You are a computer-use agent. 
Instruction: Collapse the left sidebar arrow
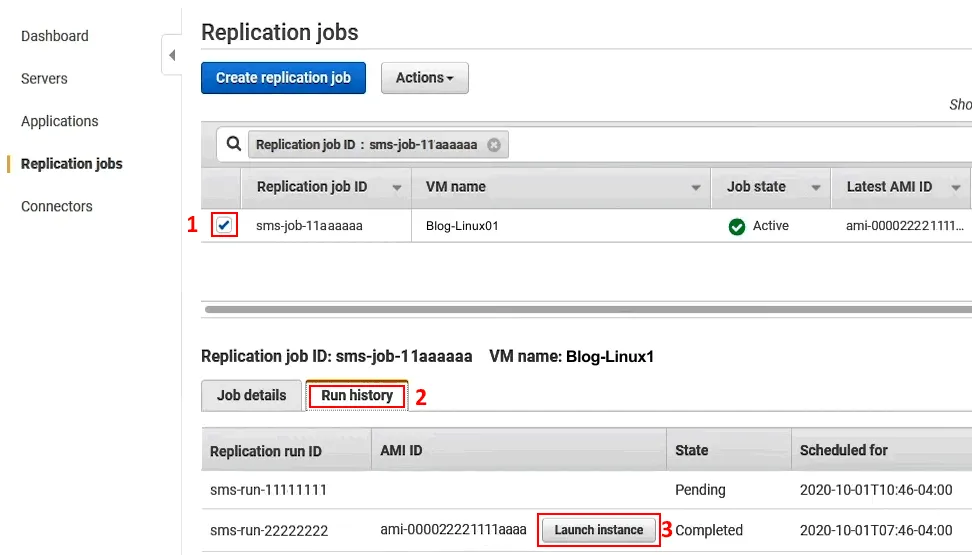coord(171,55)
